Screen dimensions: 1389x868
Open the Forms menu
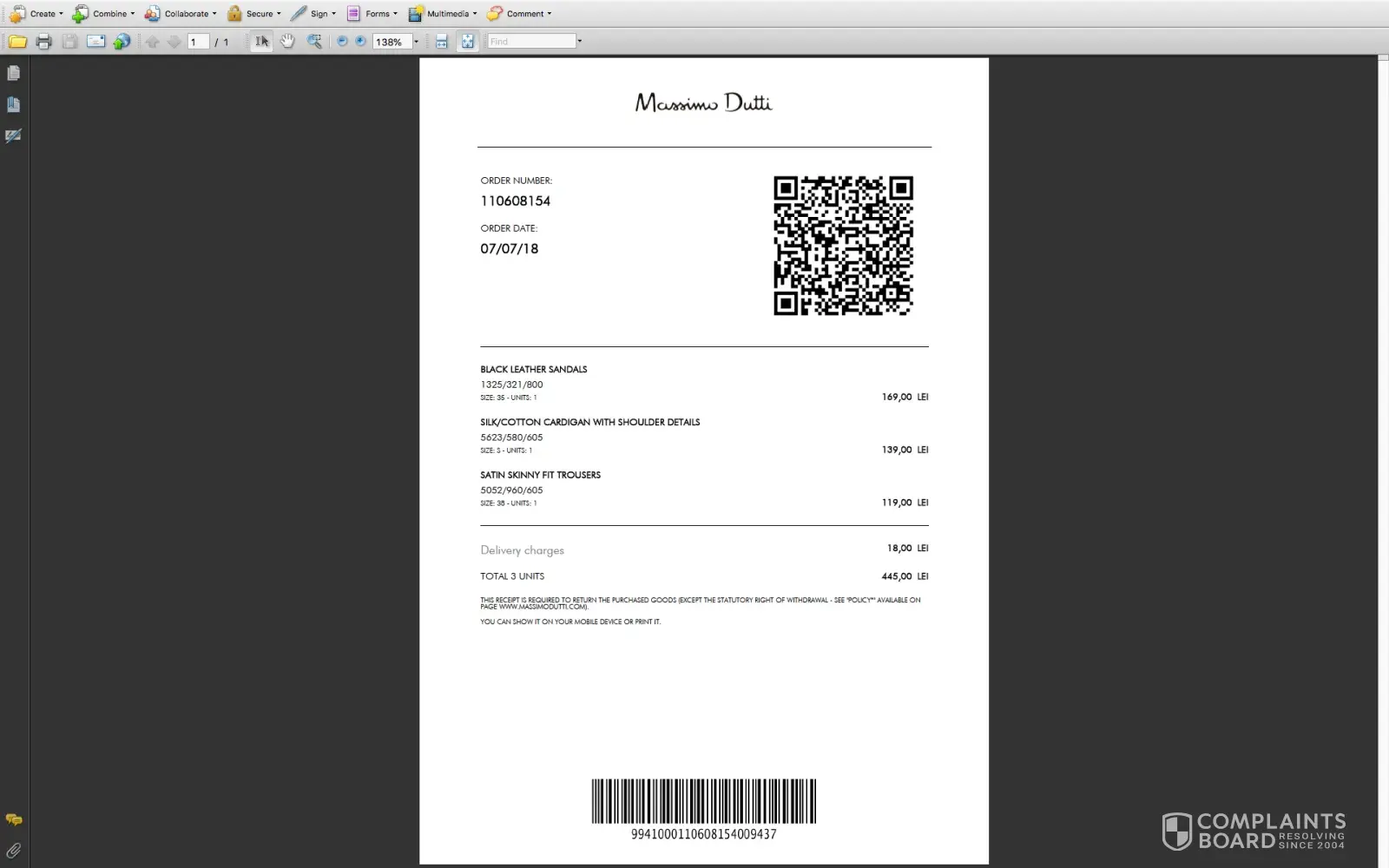click(x=372, y=14)
